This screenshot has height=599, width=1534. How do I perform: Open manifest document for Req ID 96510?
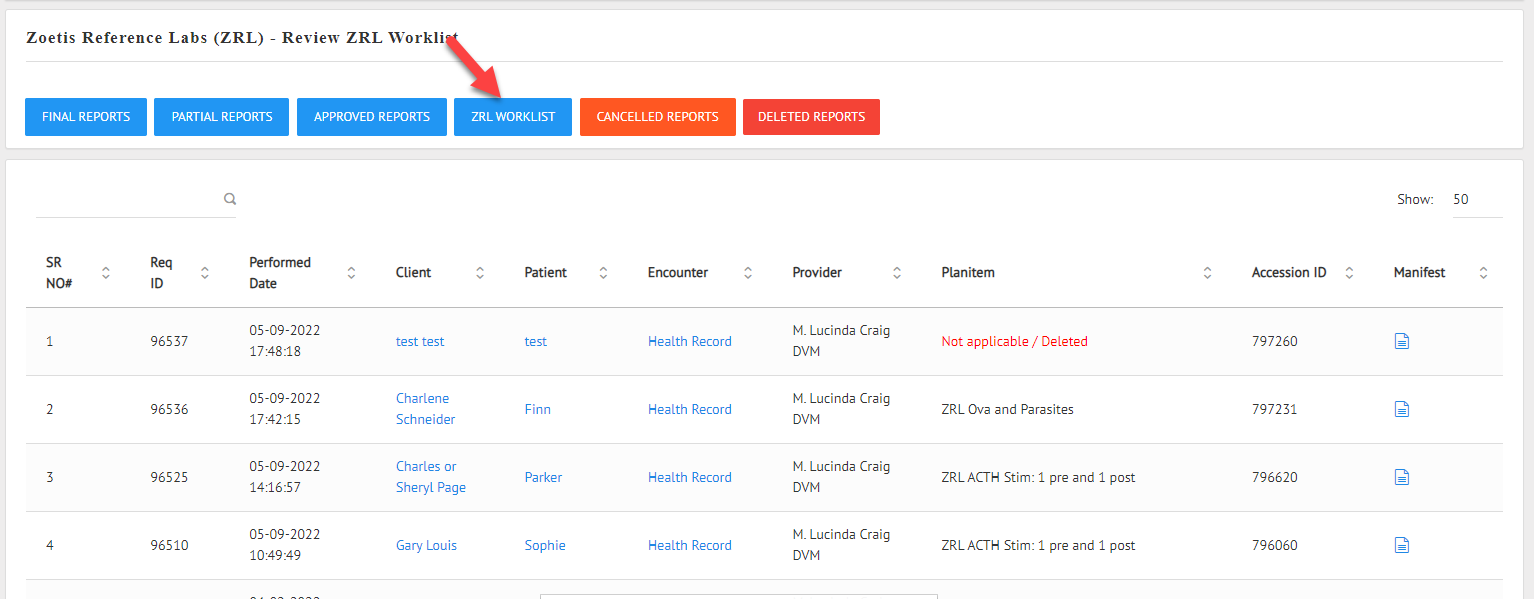tap(1402, 545)
